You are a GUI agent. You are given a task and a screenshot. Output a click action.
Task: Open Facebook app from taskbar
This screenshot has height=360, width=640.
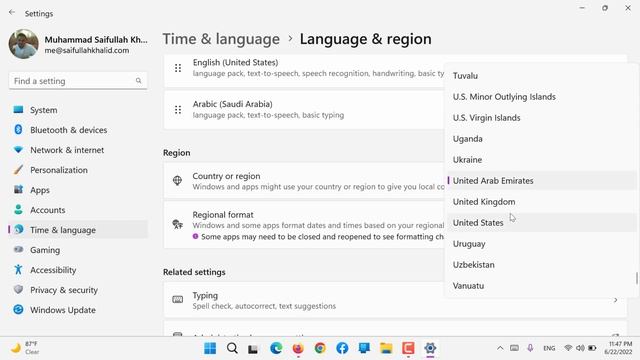(342, 348)
